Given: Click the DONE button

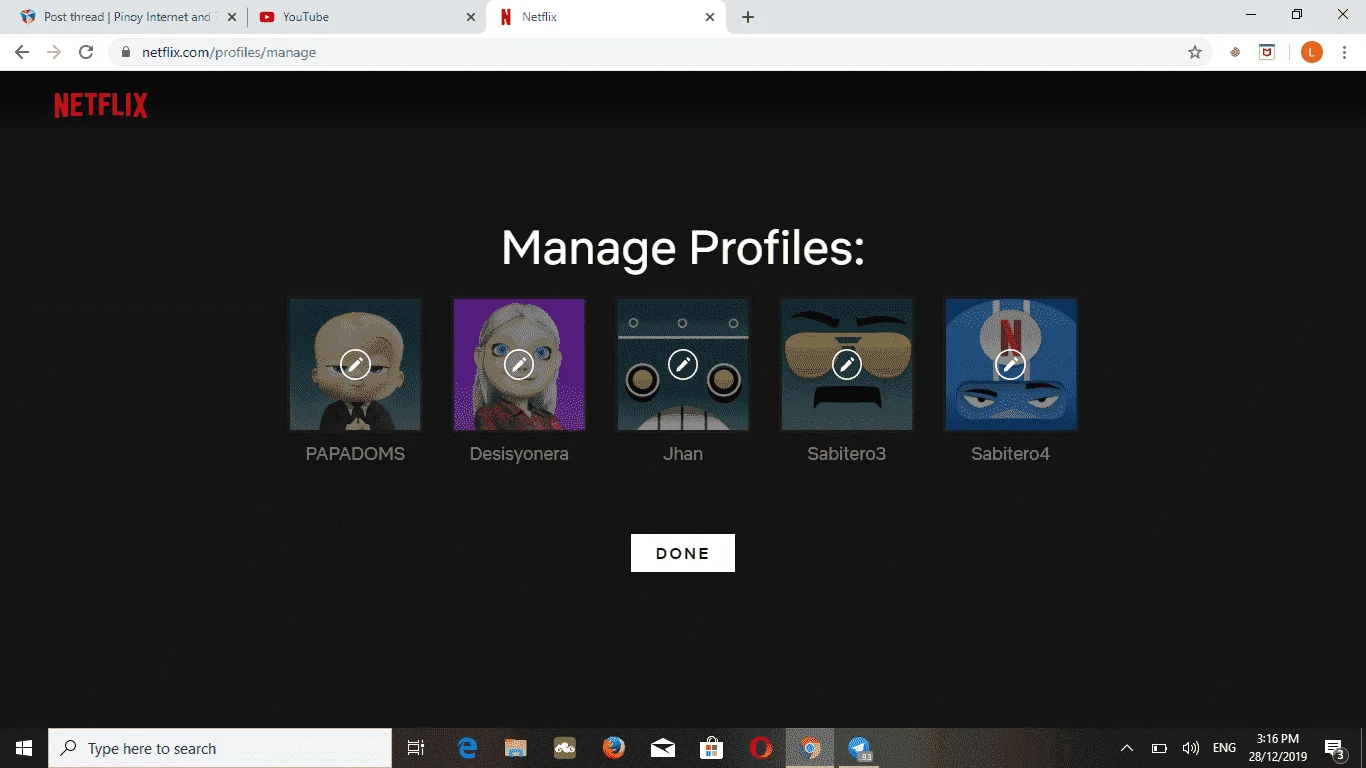Looking at the screenshot, I should click(683, 553).
